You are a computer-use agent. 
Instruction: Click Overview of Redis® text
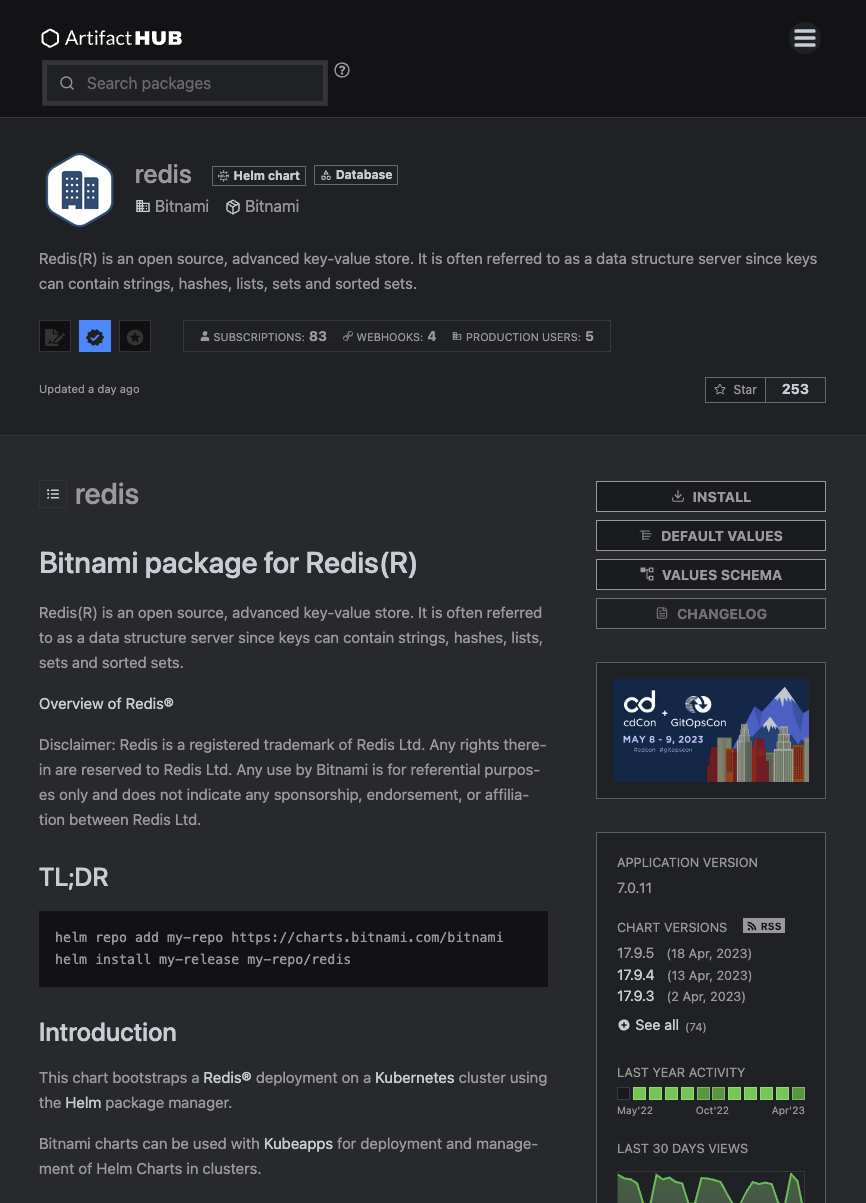pyautogui.click(x=106, y=704)
